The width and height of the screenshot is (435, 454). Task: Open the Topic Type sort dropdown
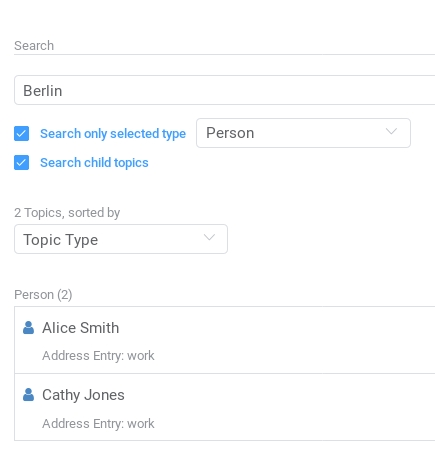point(121,239)
